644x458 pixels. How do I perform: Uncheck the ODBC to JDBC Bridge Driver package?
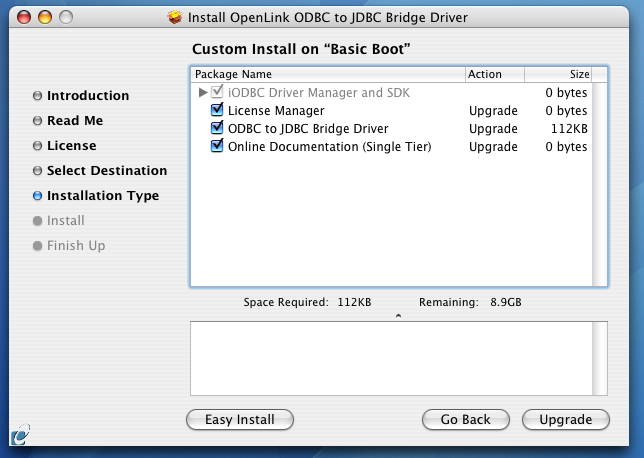[217, 128]
